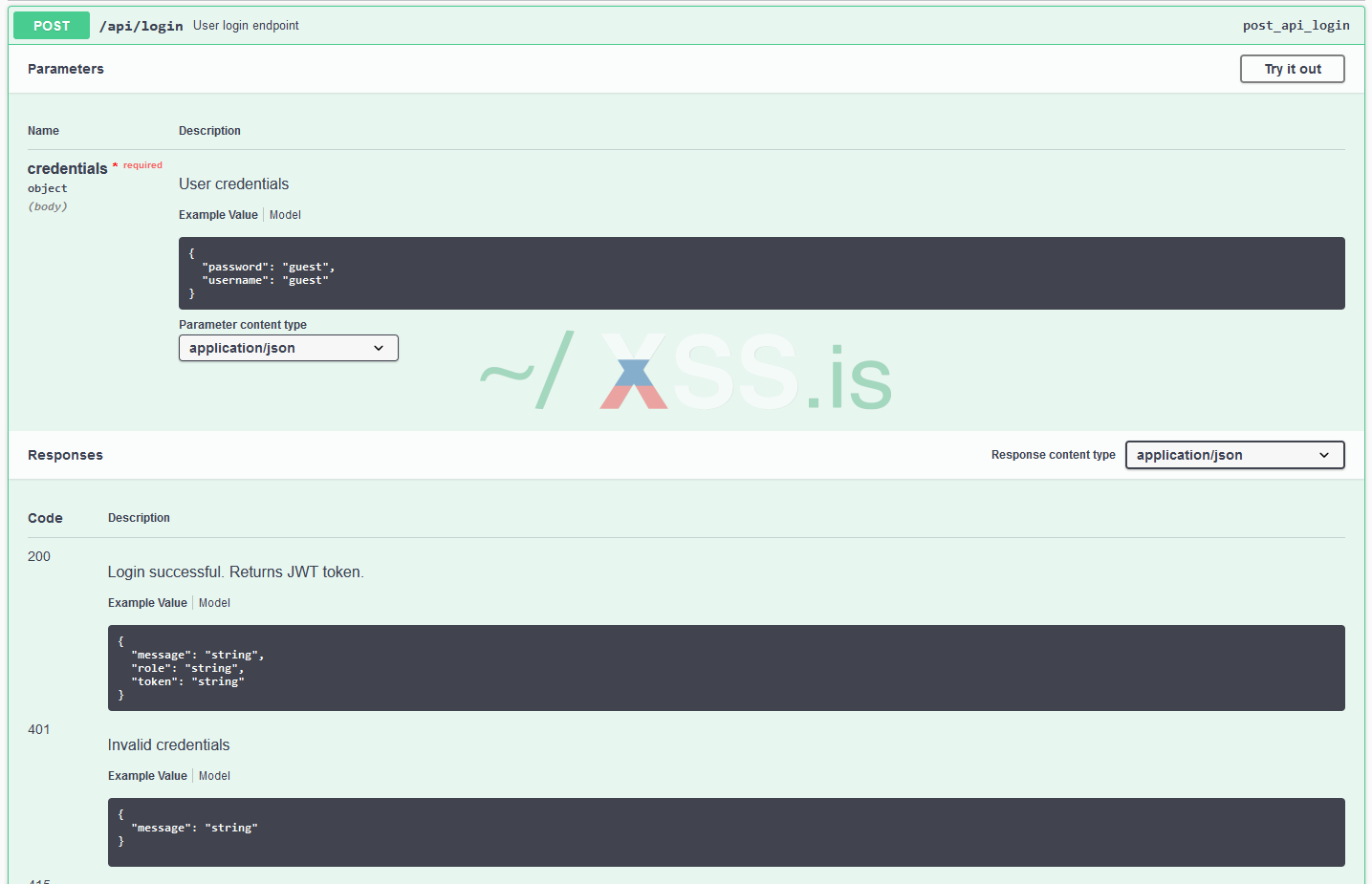Click the /api/login path link
The height and width of the screenshot is (884, 1372).
tap(142, 26)
